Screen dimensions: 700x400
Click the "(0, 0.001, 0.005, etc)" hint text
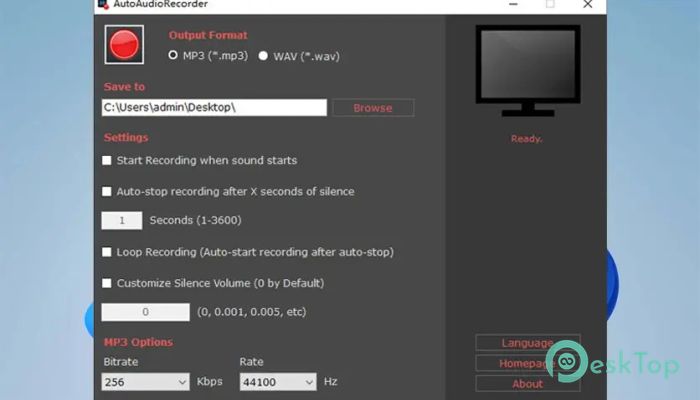point(252,312)
